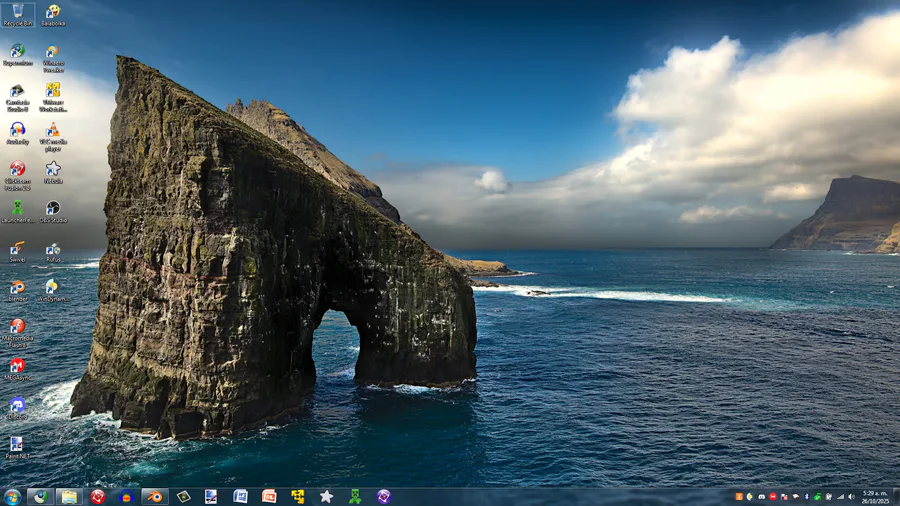Select the Rufus desktop shortcut
900x506 pixels.
(53, 251)
